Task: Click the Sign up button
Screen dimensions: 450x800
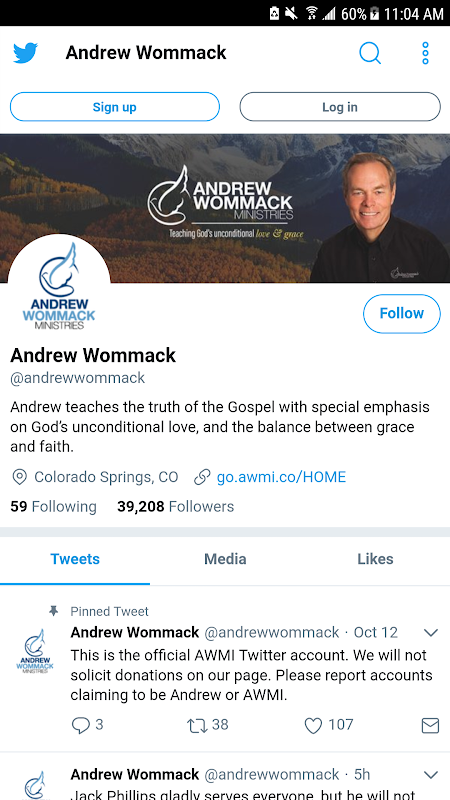Action: 115,107
